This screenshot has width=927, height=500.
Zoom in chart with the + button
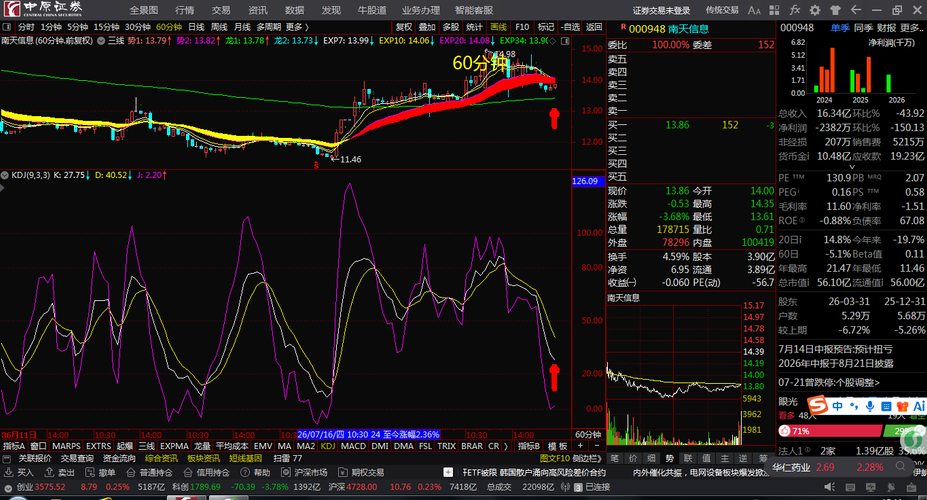[581, 446]
